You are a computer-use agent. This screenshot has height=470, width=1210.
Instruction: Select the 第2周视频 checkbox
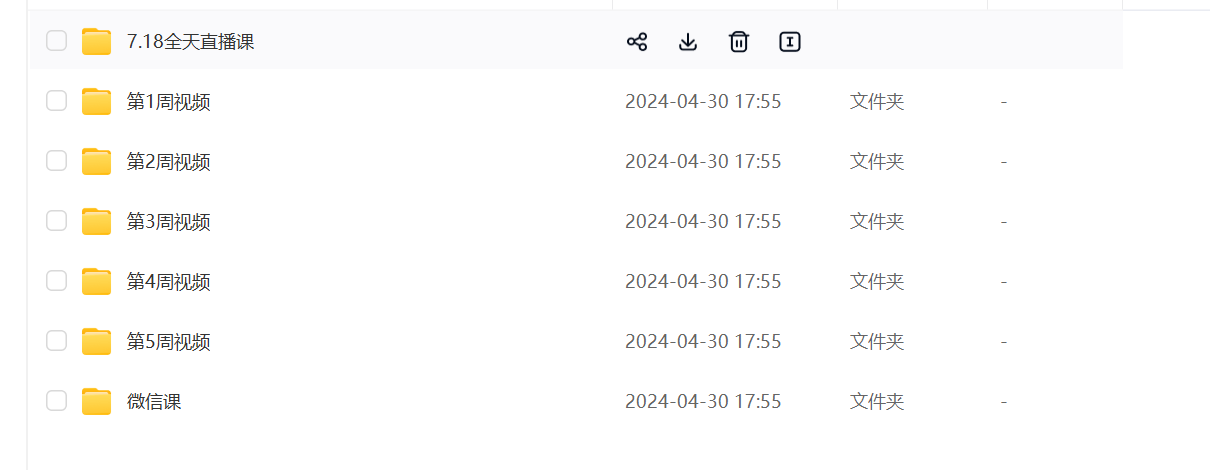tap(57, 161)
